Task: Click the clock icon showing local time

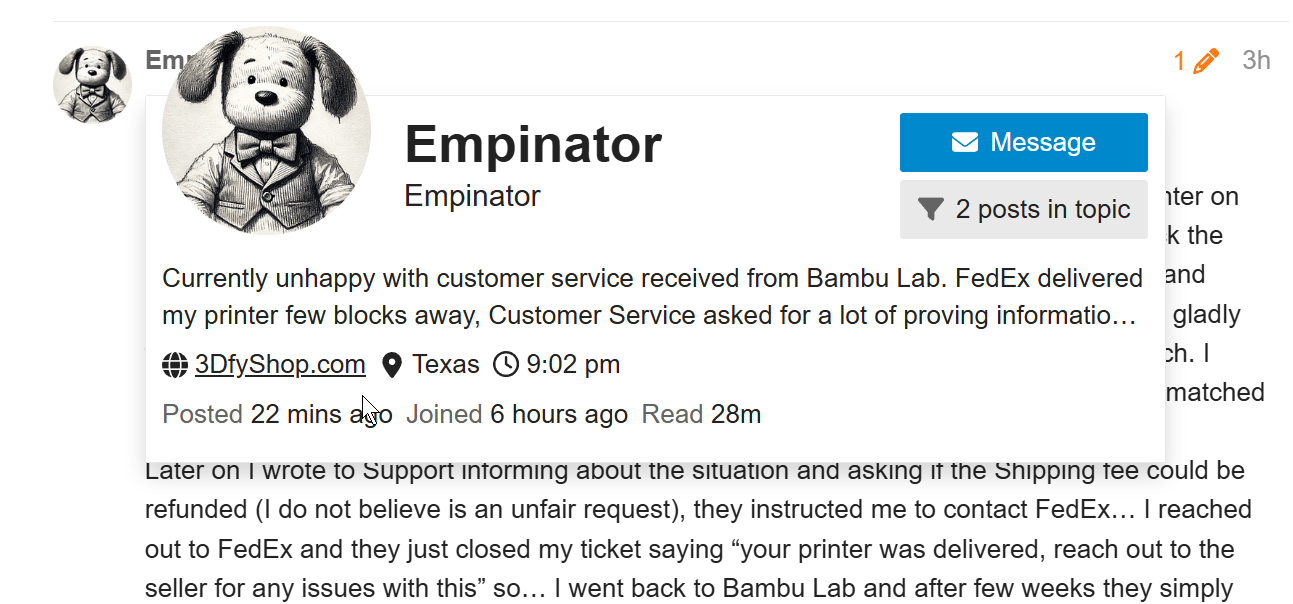Action: click(x=506, y=365)
